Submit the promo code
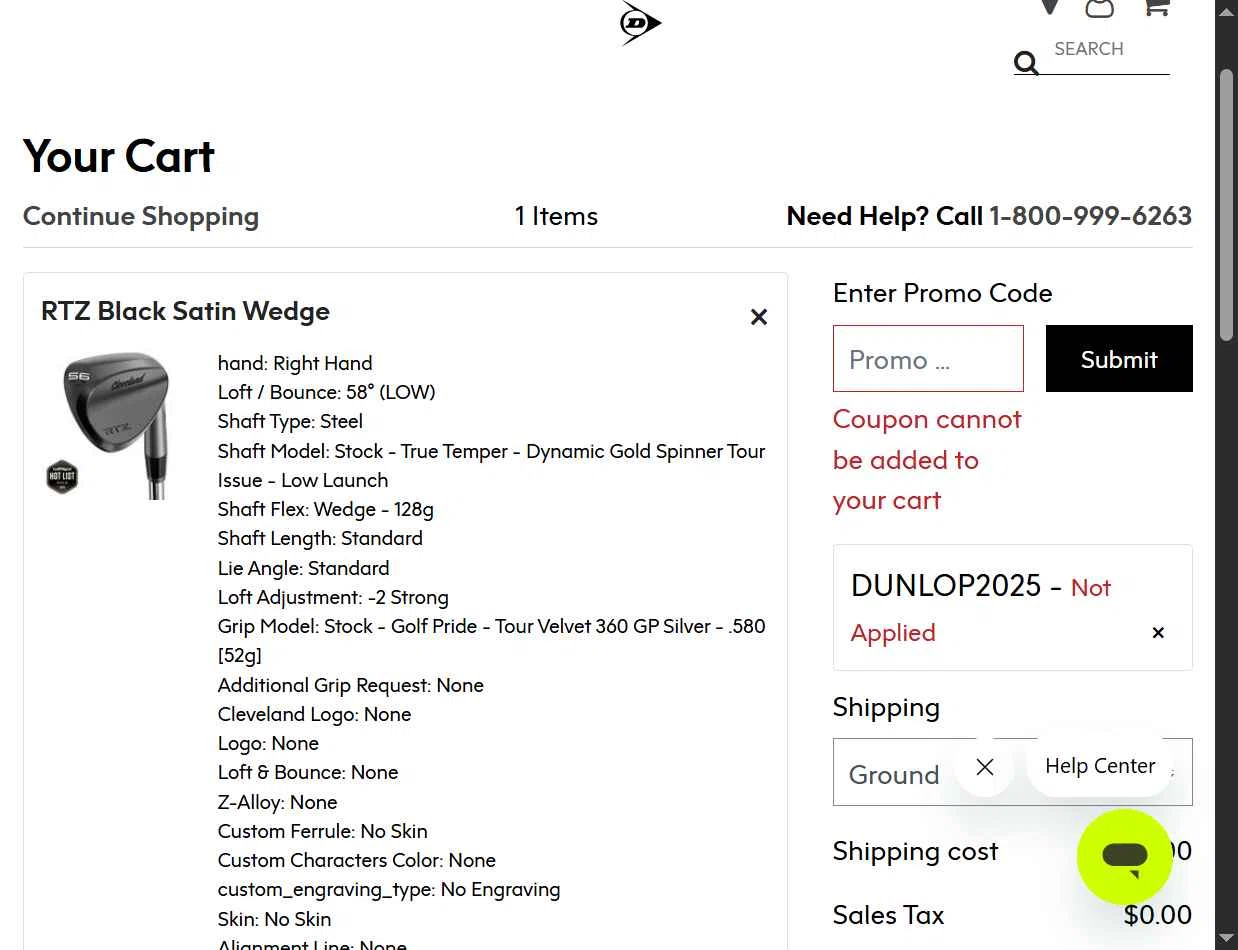 coord(1119,359)
